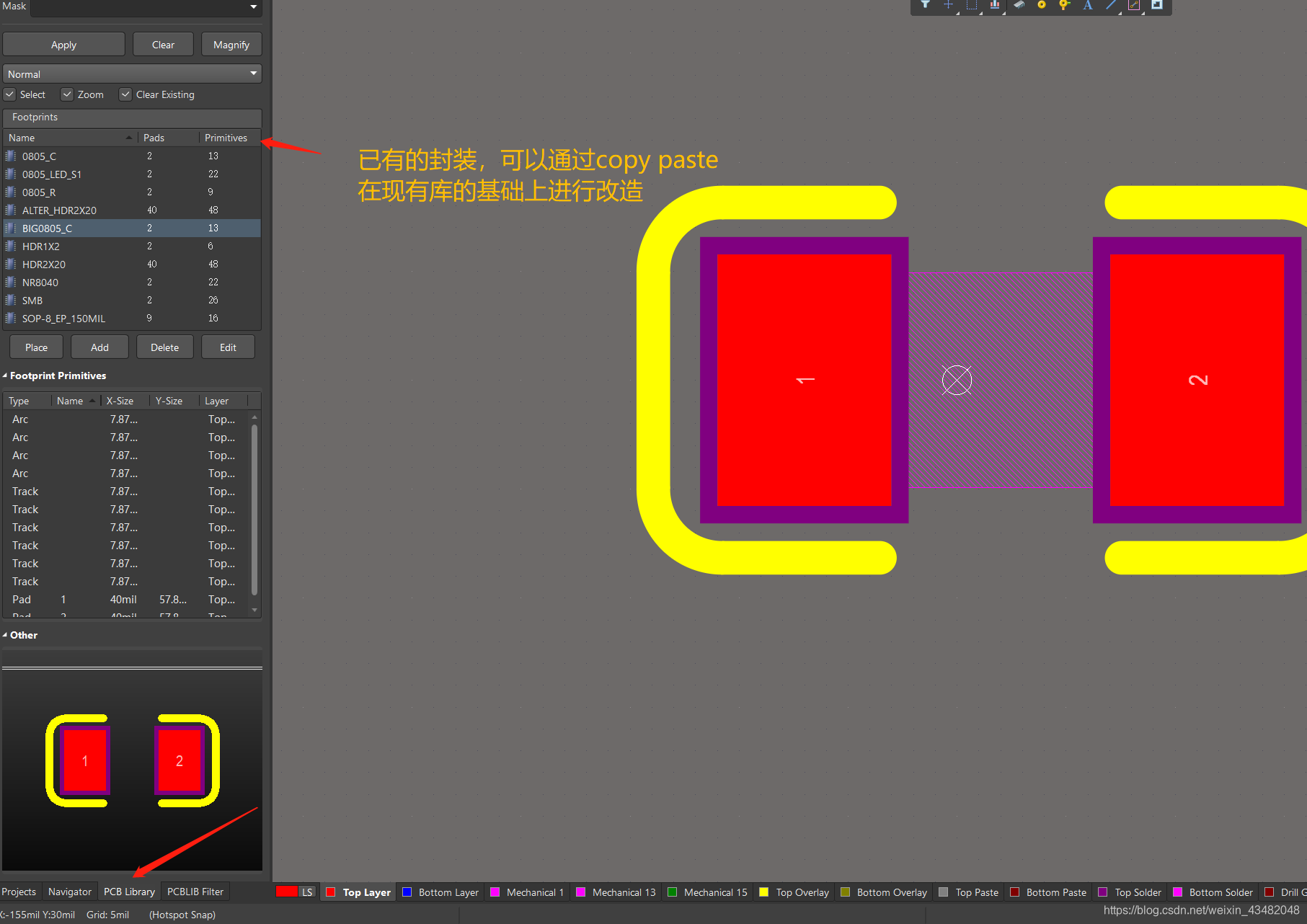This screenshot has height=924, width=1307.
Task: Select the dashed rectangle selection tool
Action: 971,5
